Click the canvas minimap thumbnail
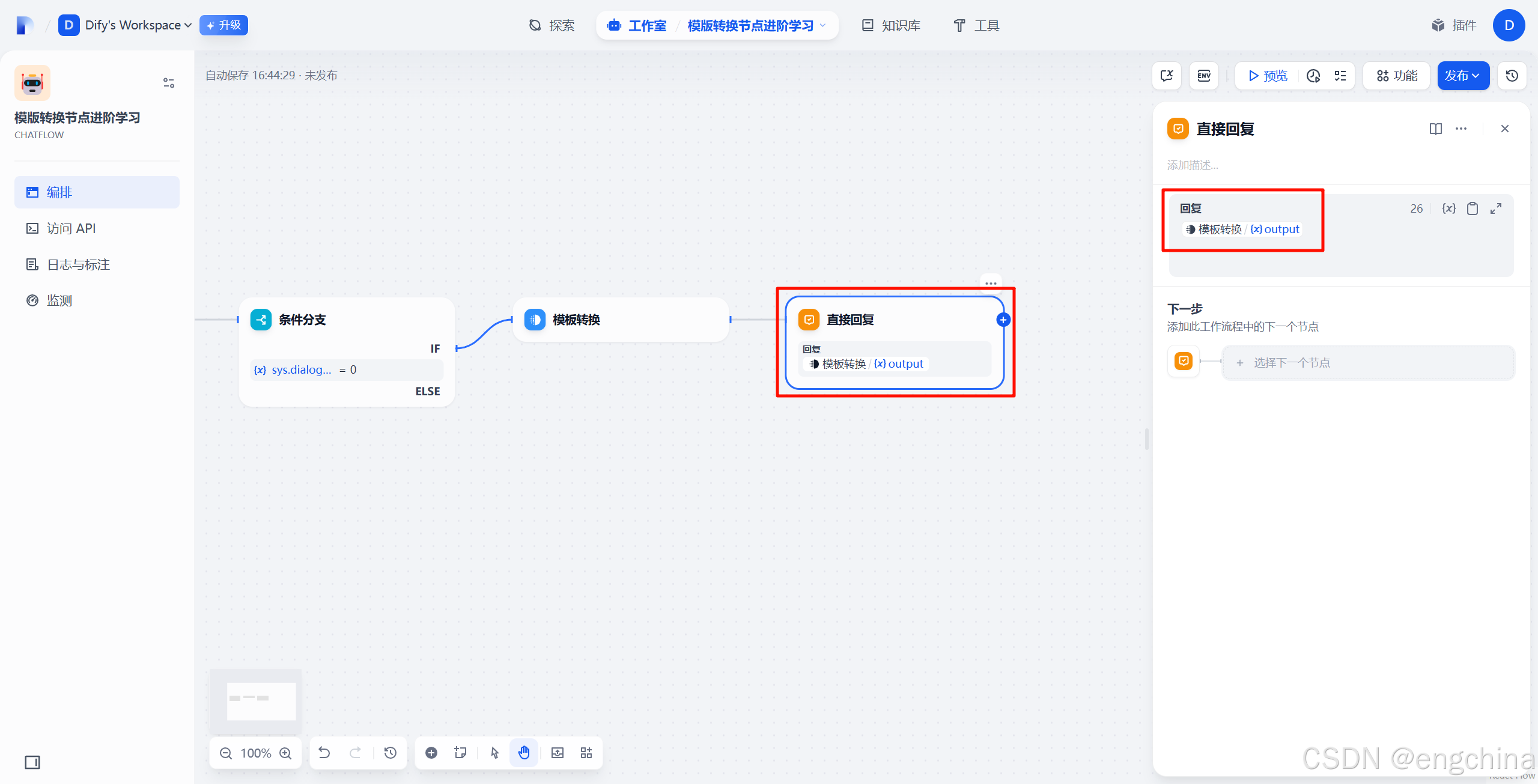Screen dimensions: 1538x784 coord(257,699)
